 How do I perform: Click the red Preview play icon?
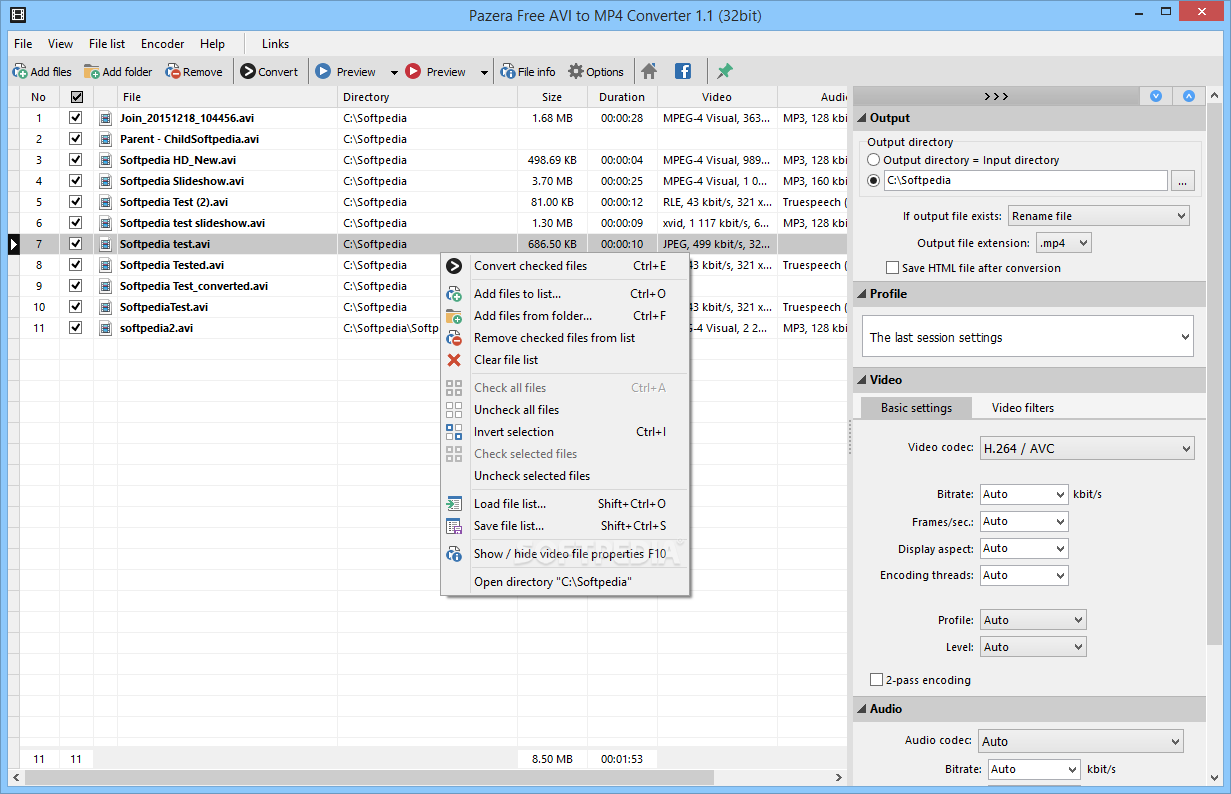click(413, 72)
